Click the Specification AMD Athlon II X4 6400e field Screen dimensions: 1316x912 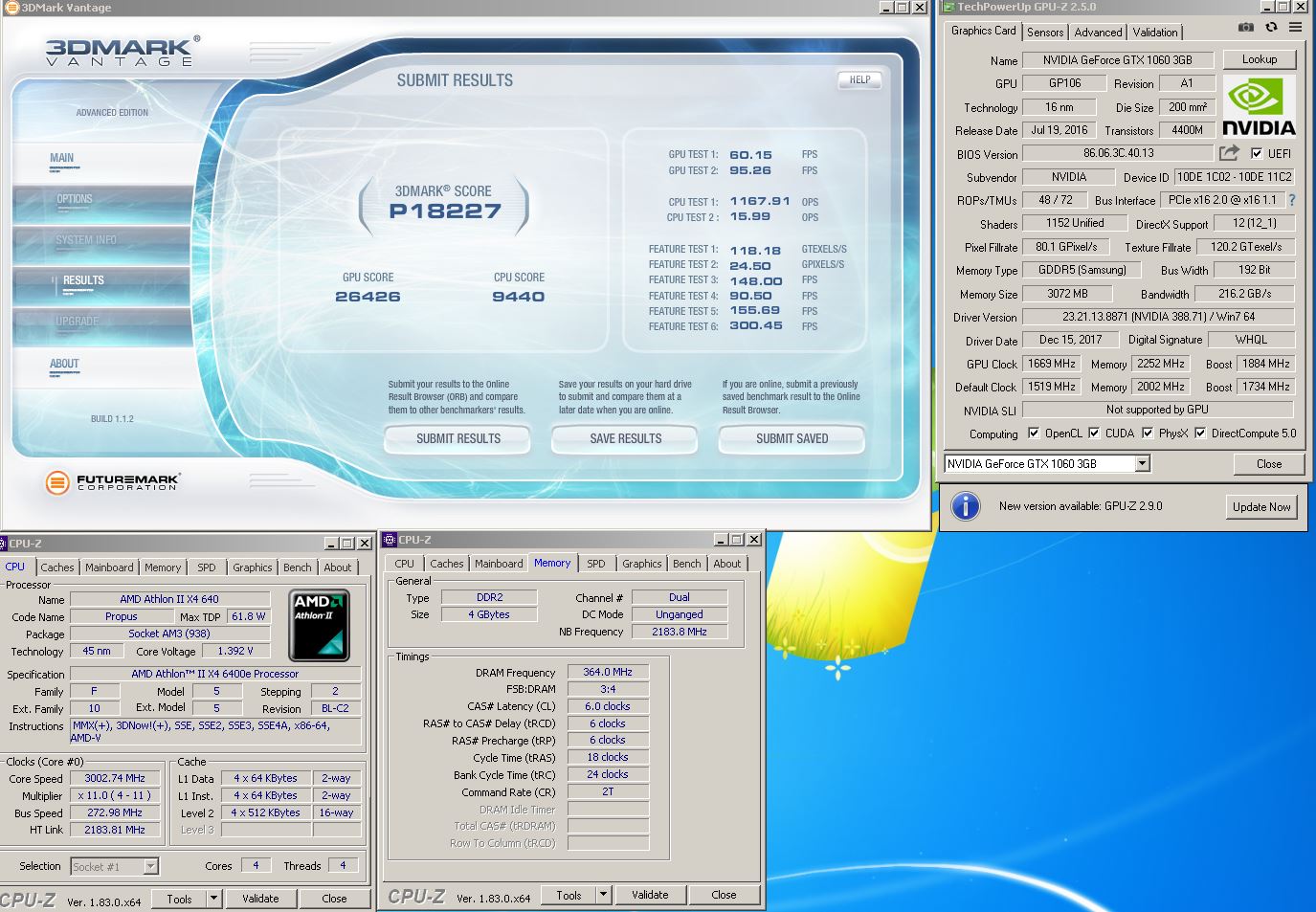click(214, 674)
